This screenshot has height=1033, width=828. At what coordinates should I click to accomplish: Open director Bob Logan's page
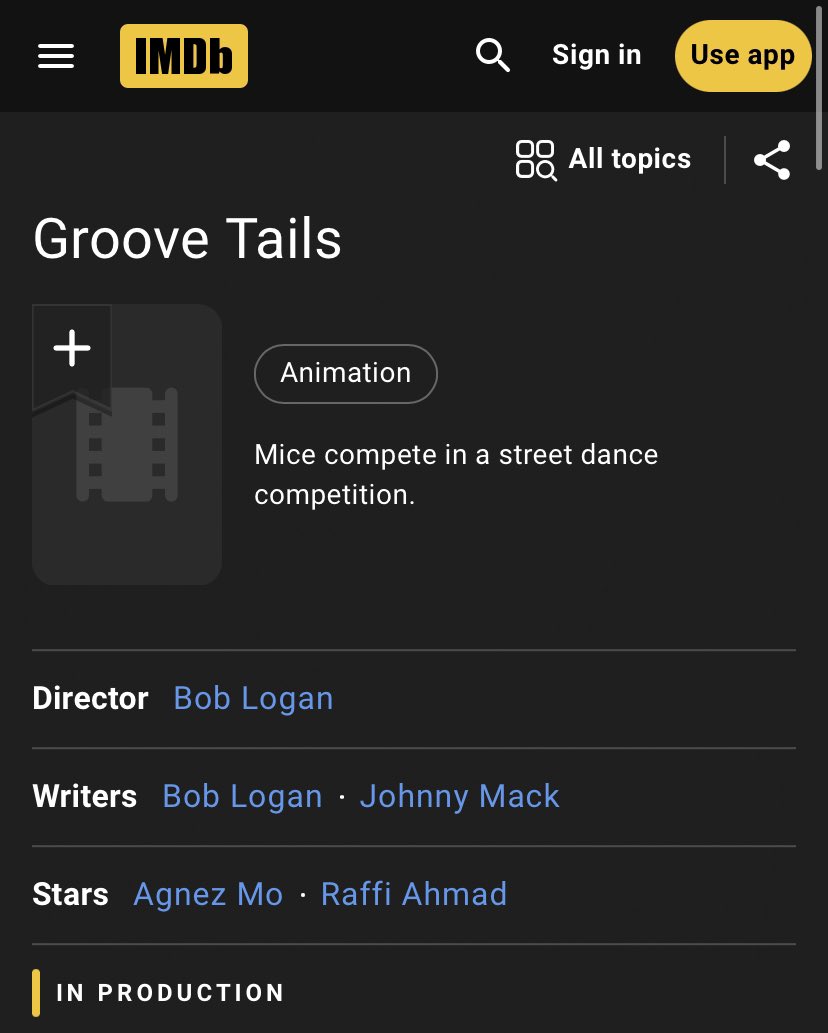tap(254, 698)
